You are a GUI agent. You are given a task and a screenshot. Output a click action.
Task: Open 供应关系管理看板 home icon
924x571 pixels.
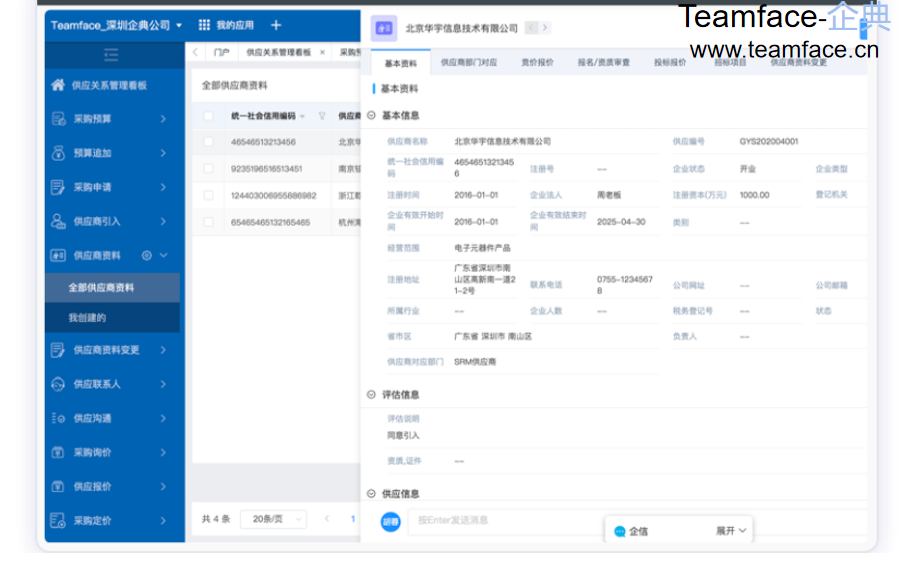(x=58, y=85)
